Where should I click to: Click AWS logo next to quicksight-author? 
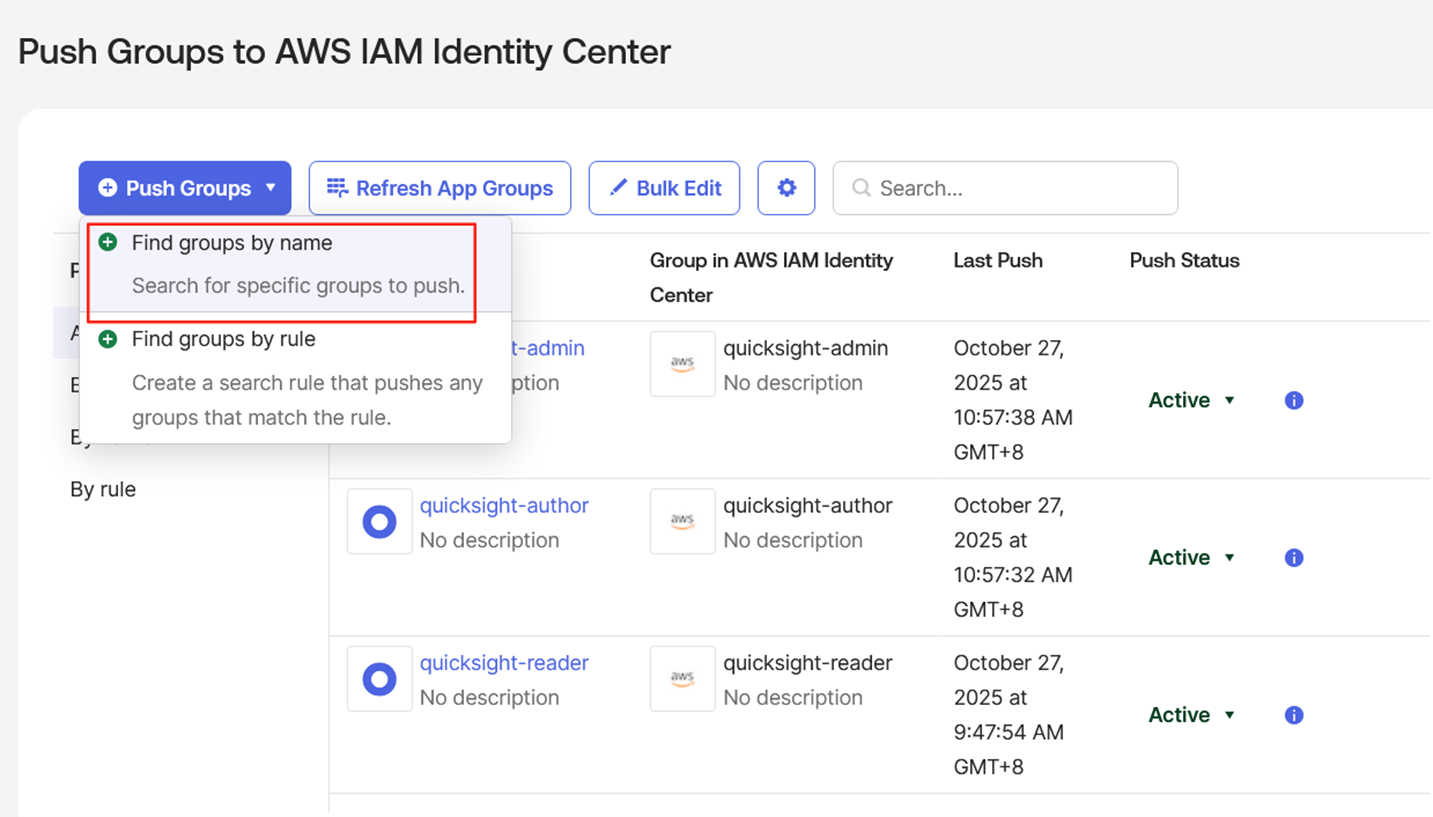point(682,522)
